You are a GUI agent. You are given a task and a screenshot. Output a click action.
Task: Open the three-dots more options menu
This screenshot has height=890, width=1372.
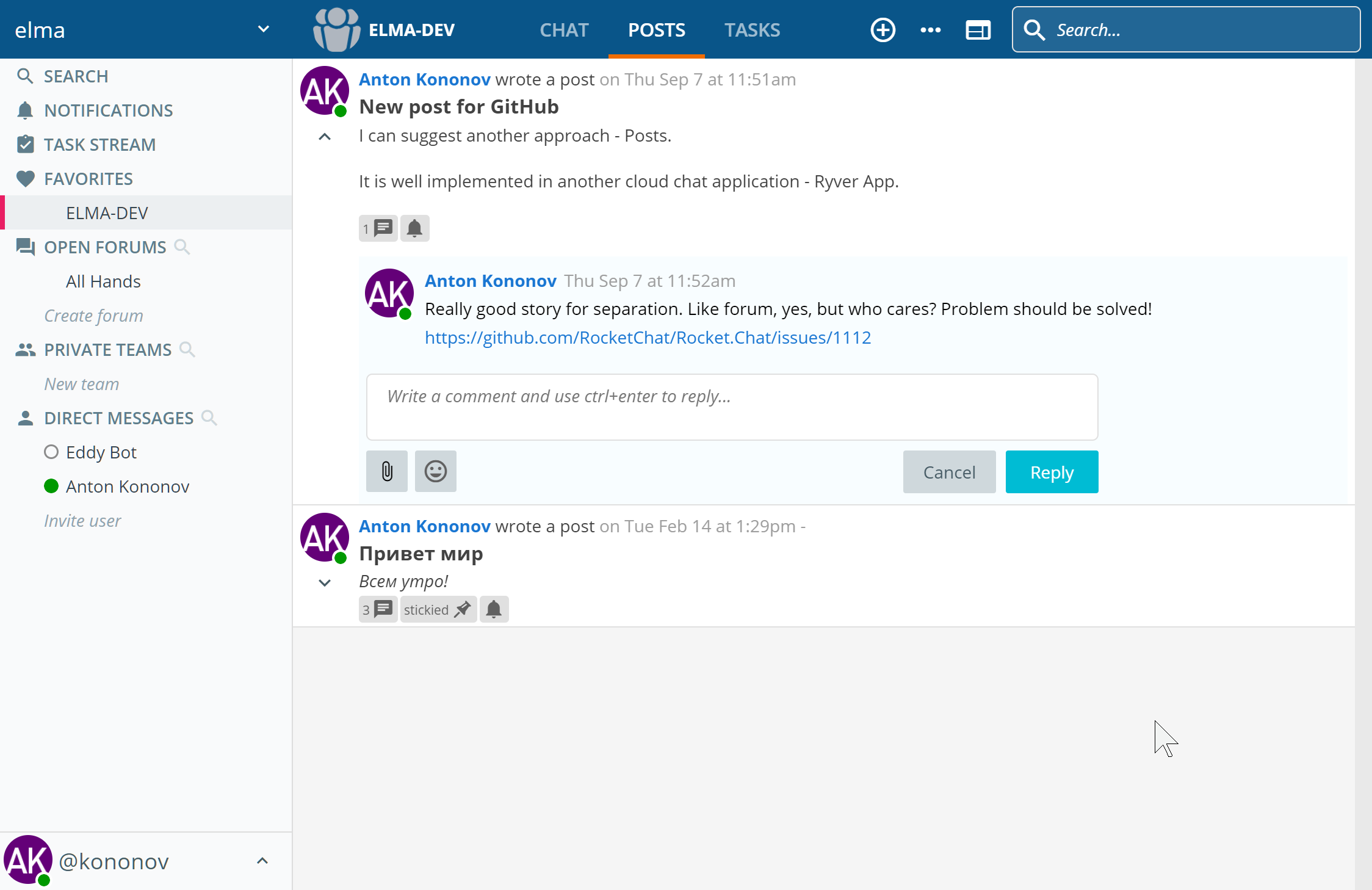(930, 30)
